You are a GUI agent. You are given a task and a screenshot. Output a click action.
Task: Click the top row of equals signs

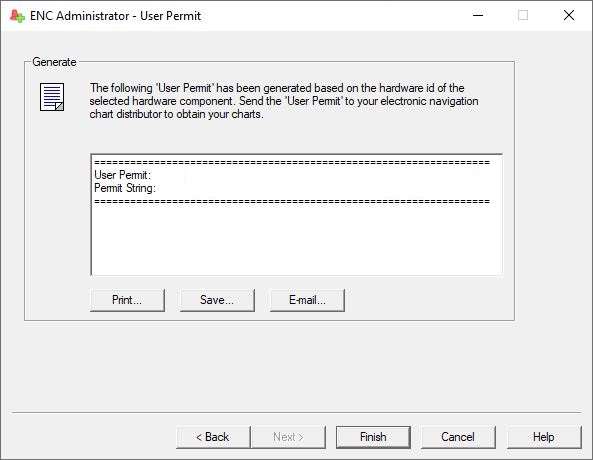pos(292,163)
